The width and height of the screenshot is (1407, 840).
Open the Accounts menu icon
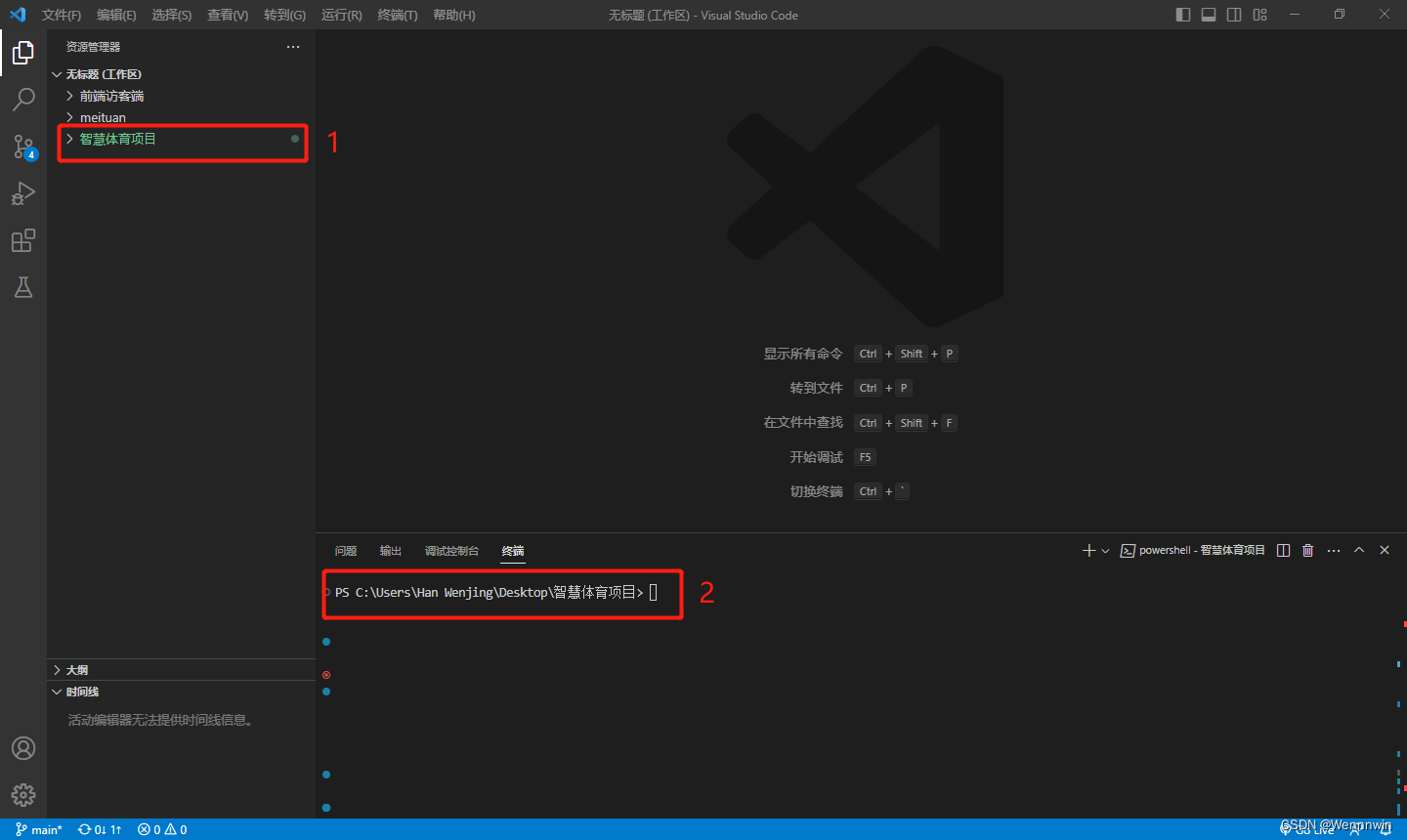click(23, 748)
